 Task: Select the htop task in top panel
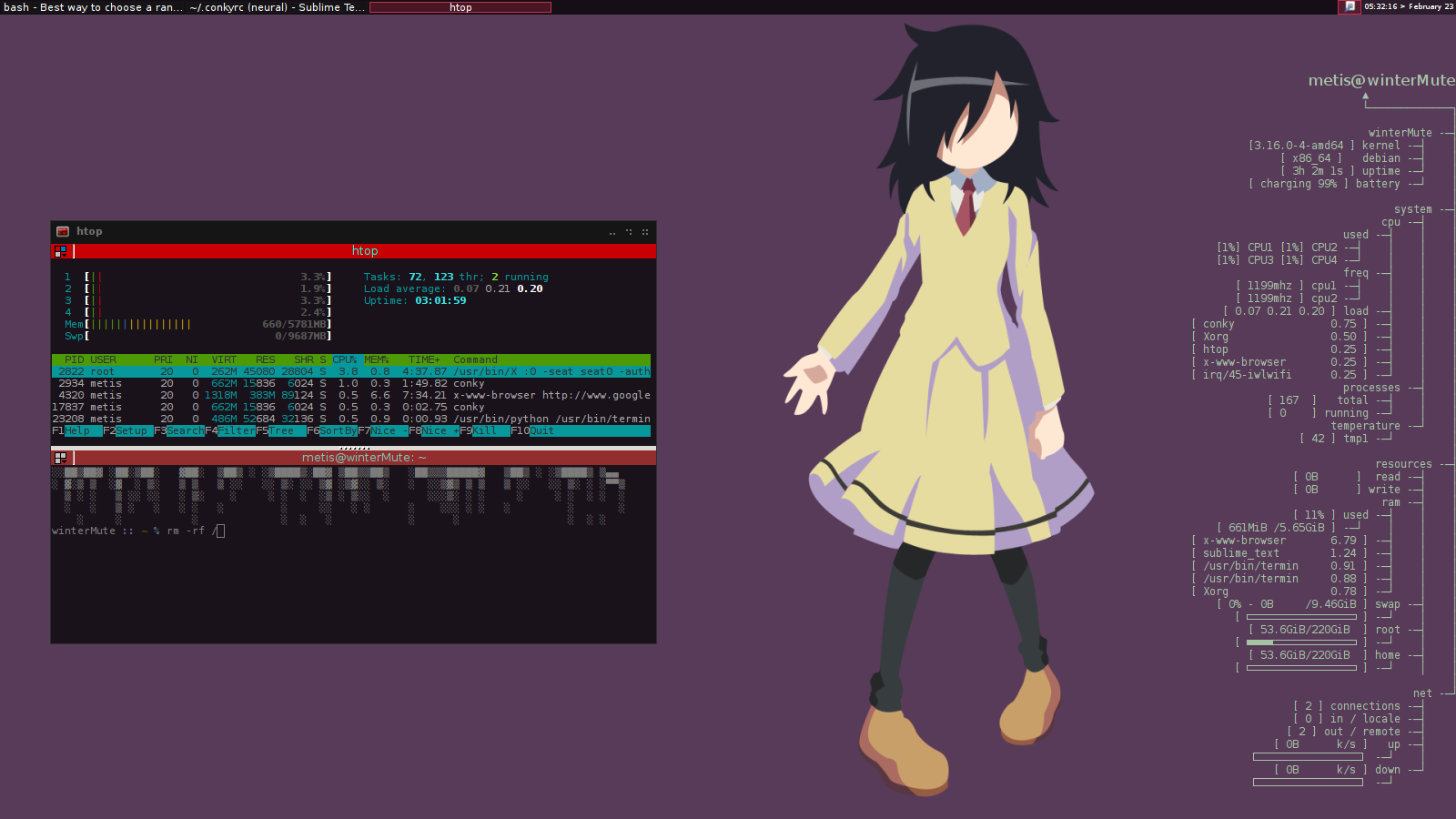point(460,6)
